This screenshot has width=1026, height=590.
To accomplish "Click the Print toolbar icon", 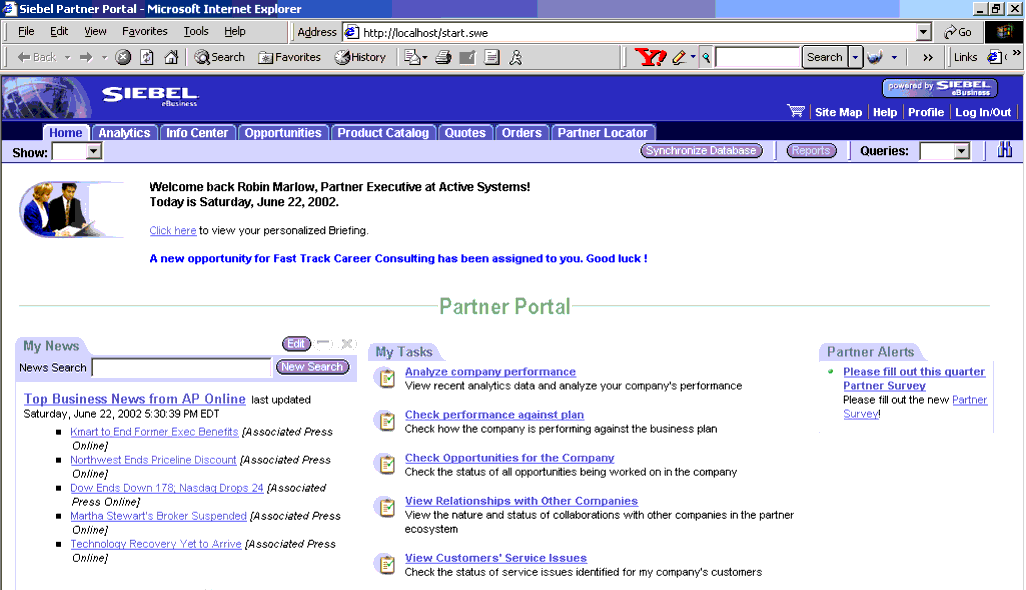I will (x=444, y=58).
